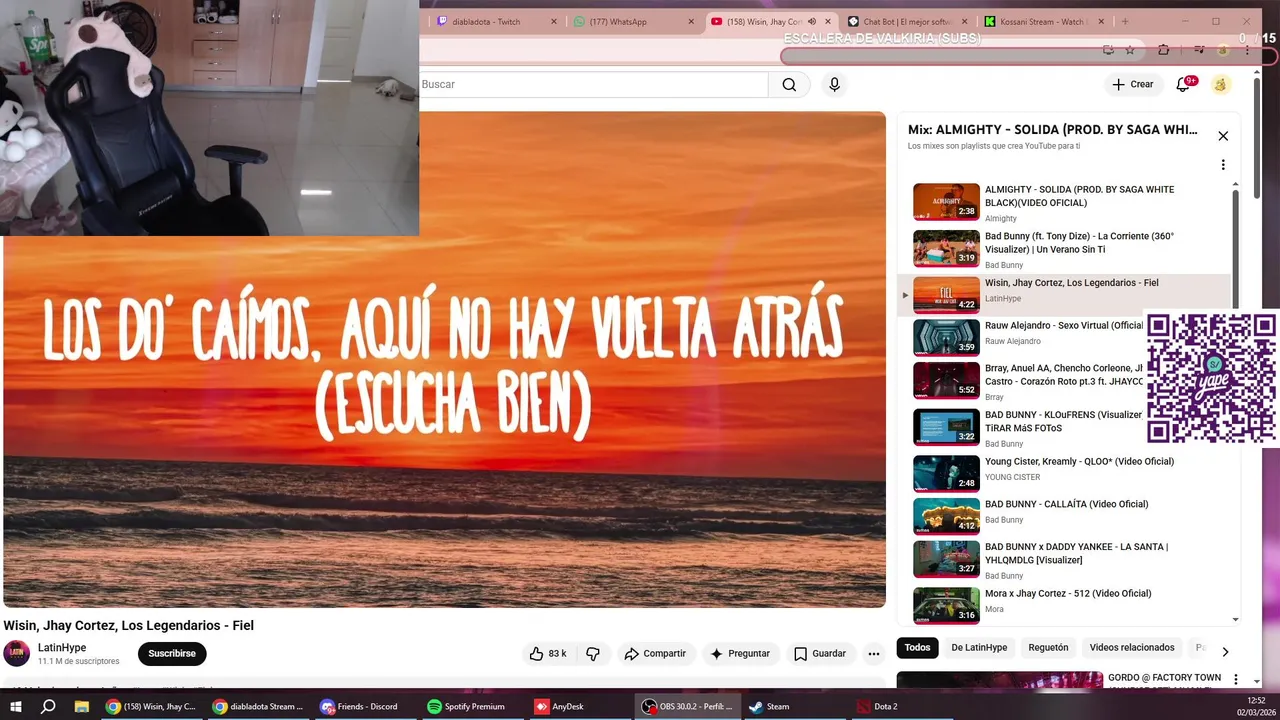Switch to the diabladota - Twitch tab

tap(486, 21)
